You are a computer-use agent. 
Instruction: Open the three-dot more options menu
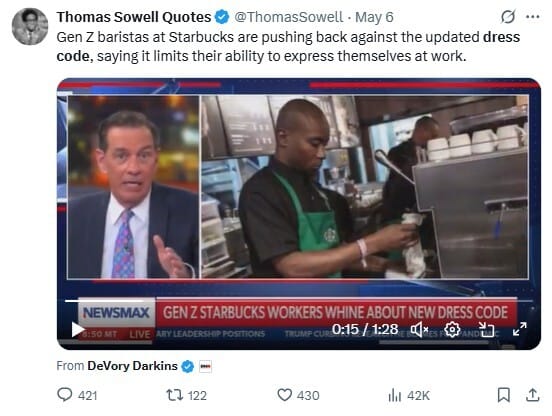click(533, 17)
